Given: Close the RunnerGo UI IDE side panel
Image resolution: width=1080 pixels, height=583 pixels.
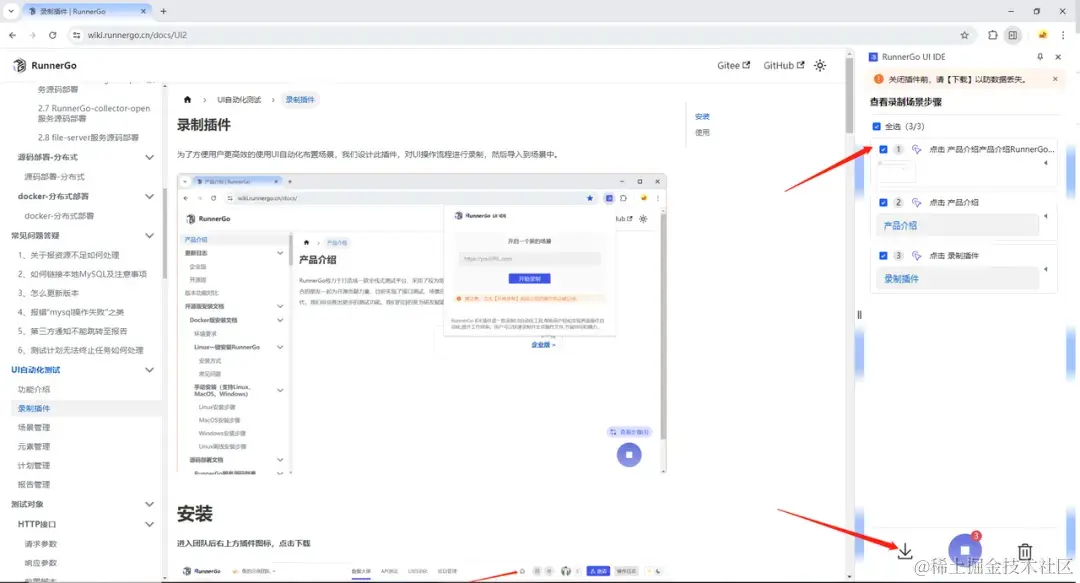Looking at the screenshot, I should click(x=1059, y=57).
